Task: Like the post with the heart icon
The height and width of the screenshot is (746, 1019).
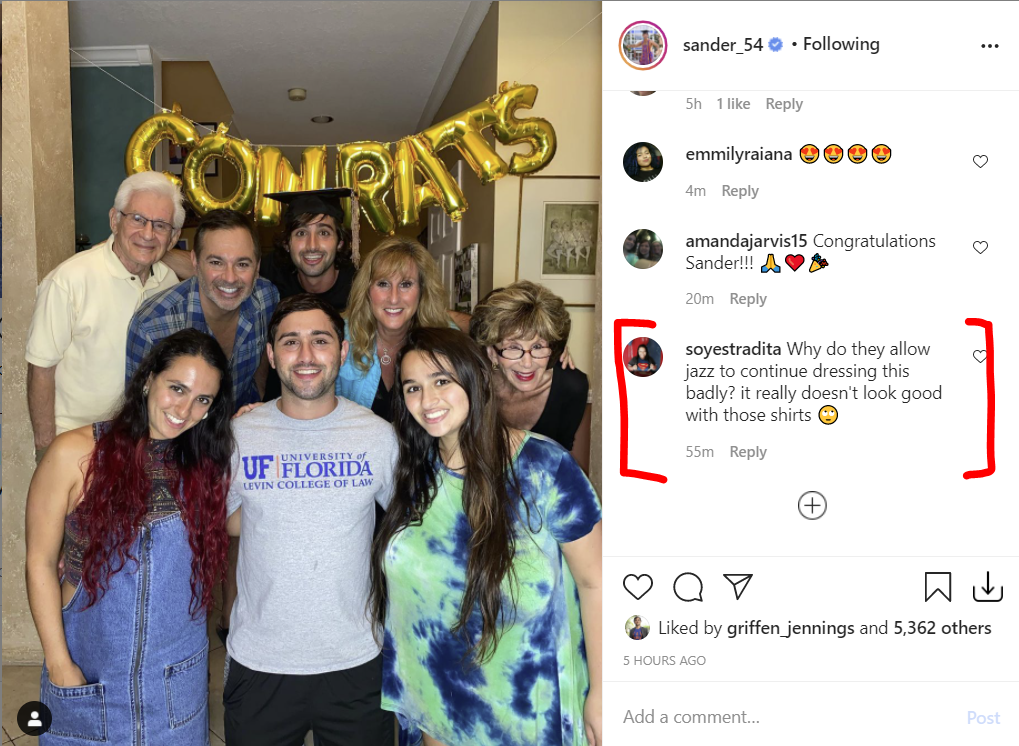Action: [638, 587]
